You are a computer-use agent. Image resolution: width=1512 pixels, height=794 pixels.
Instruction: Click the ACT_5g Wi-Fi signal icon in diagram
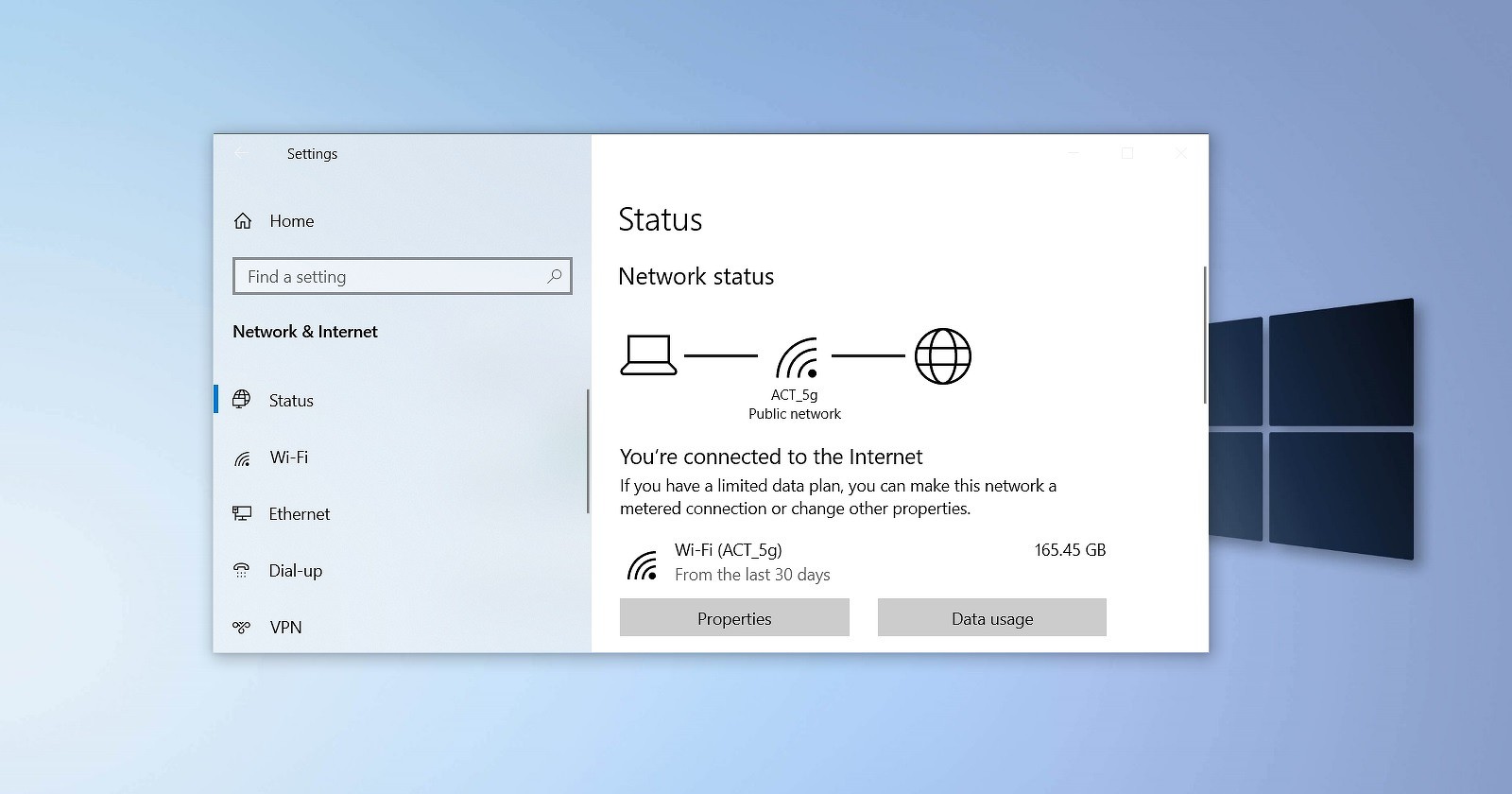coord(796,358)
